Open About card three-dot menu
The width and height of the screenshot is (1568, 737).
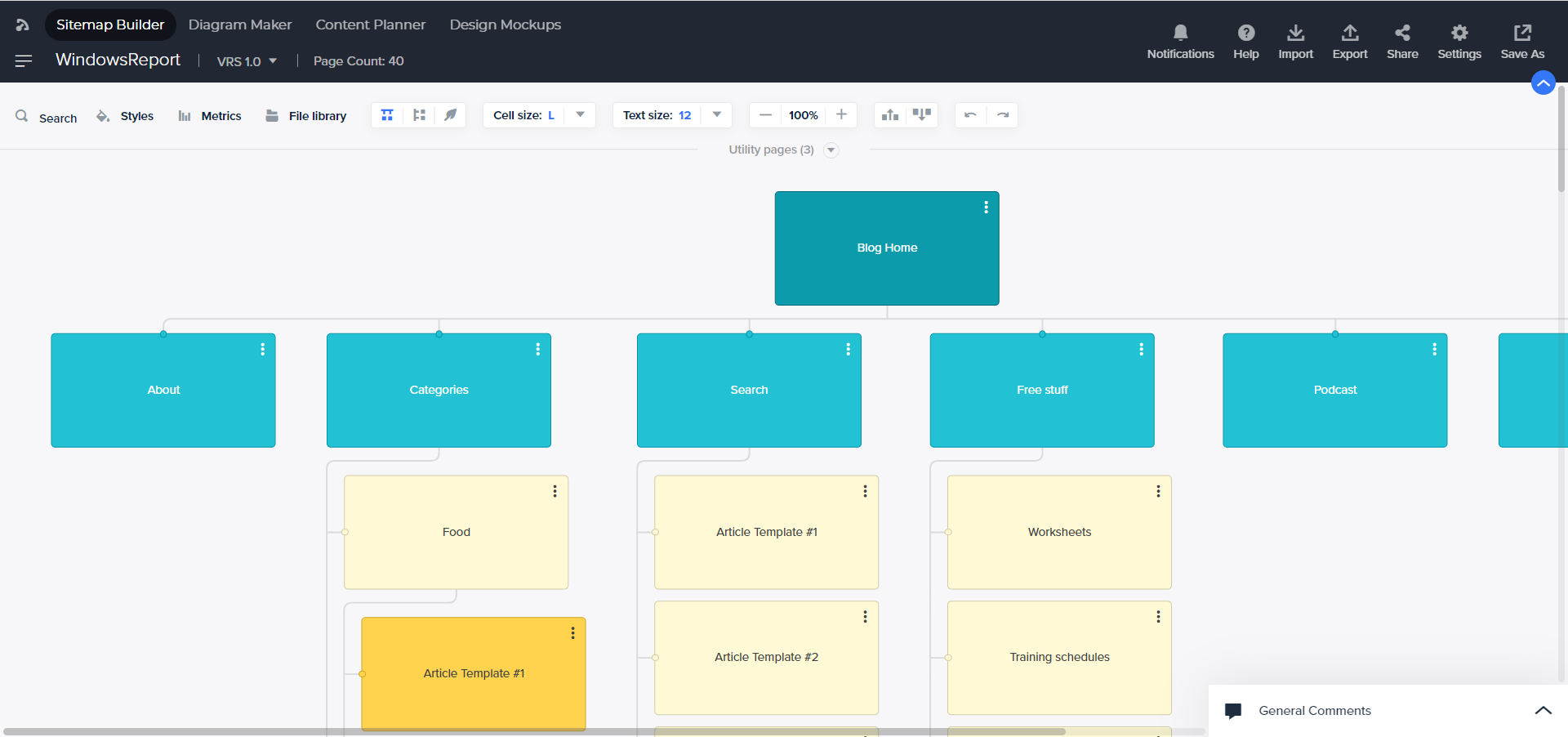point(262,349)
